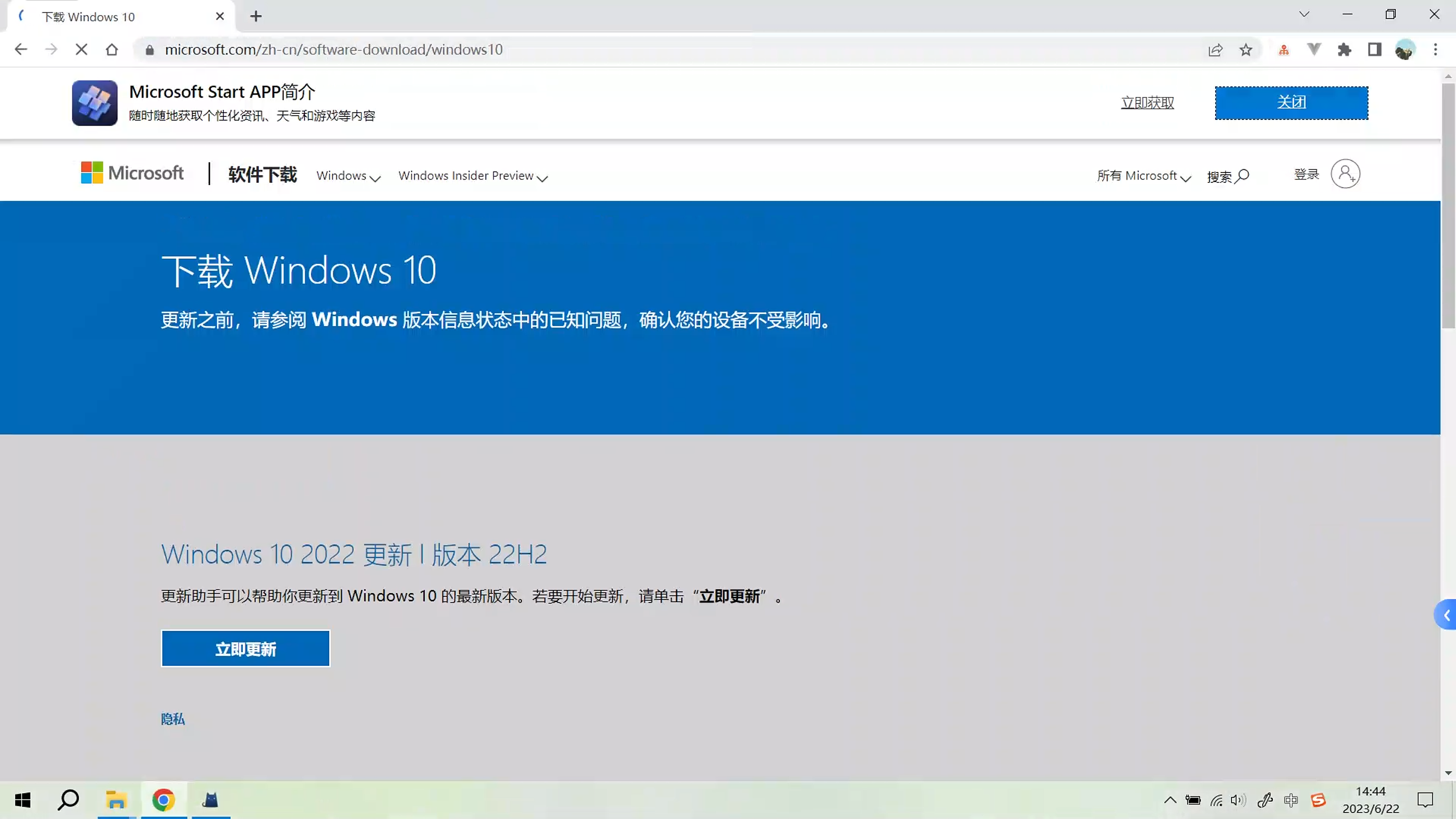
Task: Open the red extension icon in toolbar
Action: point(1284,50)
